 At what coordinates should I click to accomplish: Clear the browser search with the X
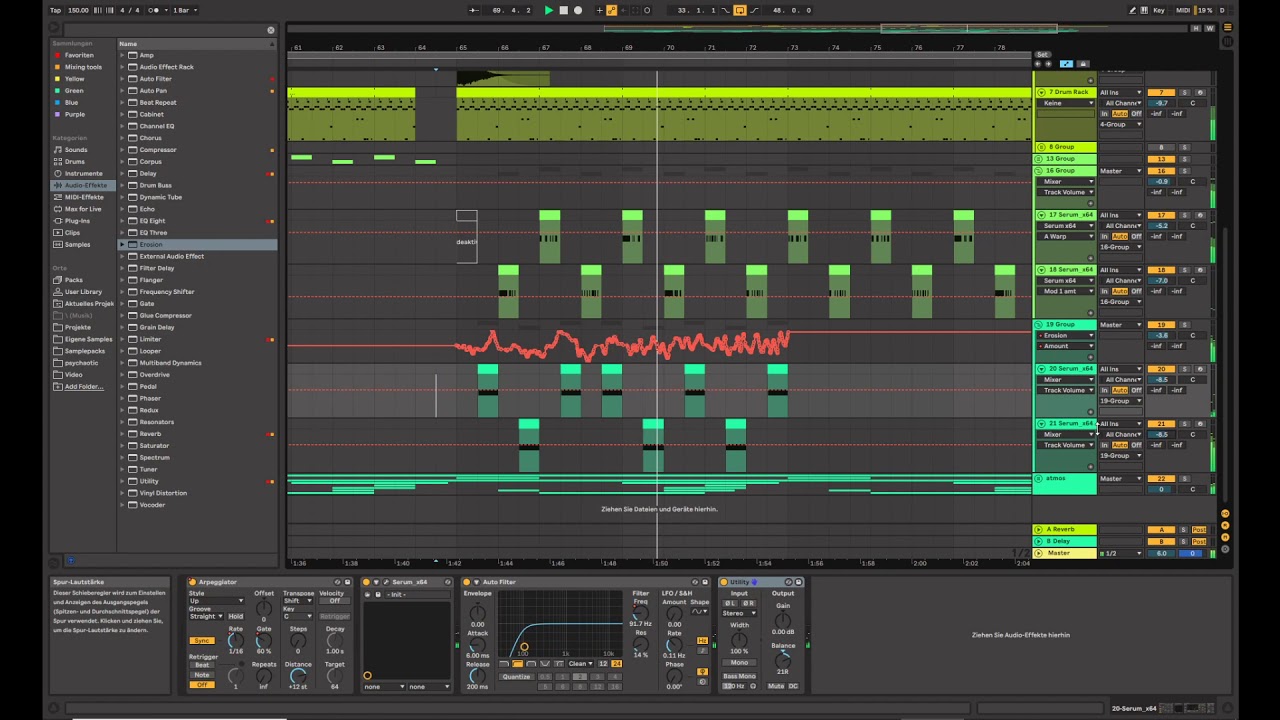click(270, 30)
